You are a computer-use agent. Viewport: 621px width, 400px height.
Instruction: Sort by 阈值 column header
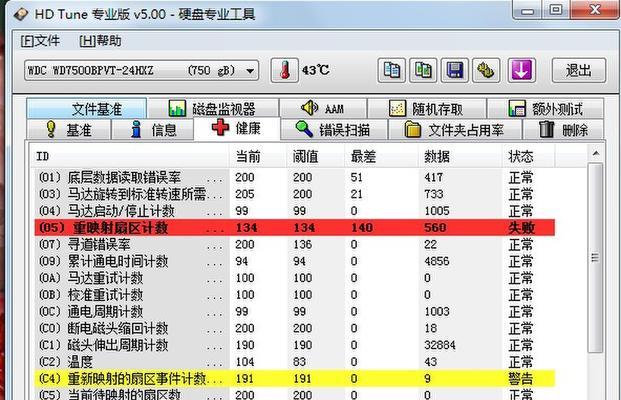(315, 156)
